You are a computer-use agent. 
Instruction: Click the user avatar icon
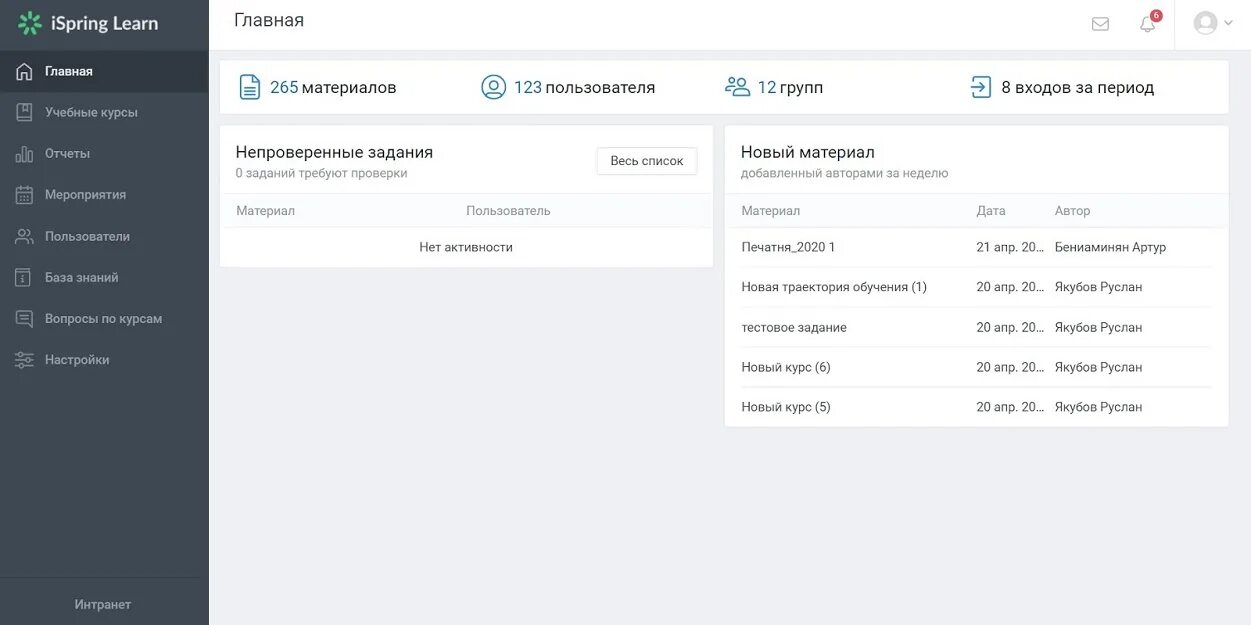pos(1206,23)
